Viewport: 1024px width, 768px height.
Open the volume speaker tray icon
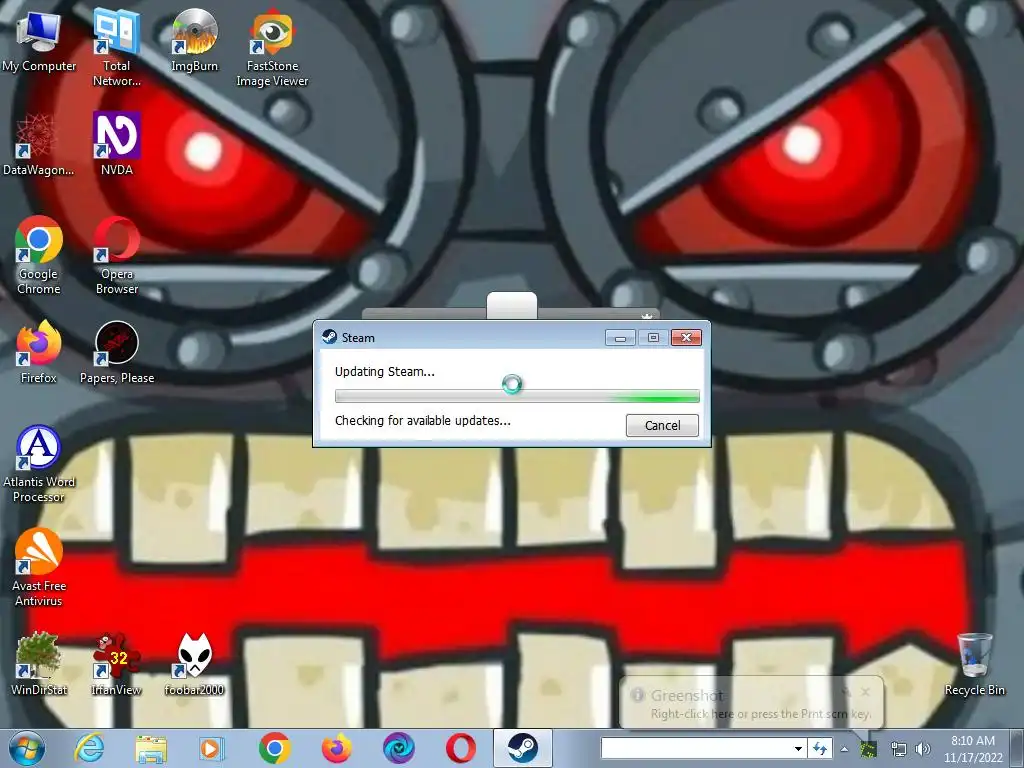pos(923,749)
